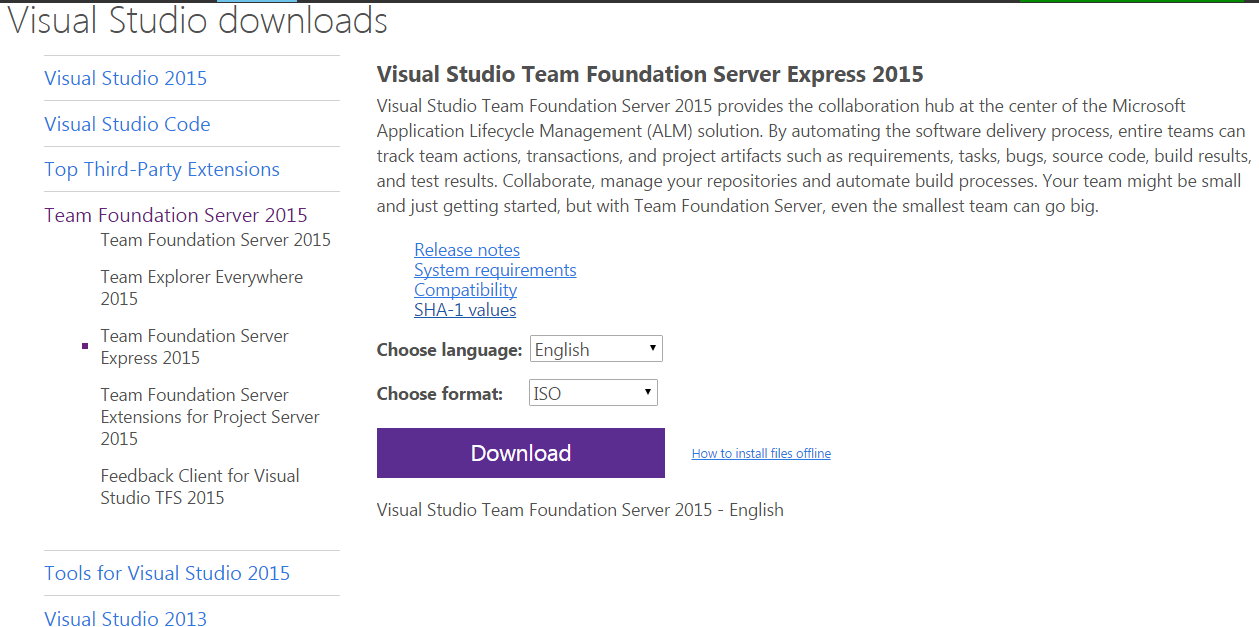Select Team Explorer Everywhere 2015
1259x627 pixels.
tap(201, 288)
